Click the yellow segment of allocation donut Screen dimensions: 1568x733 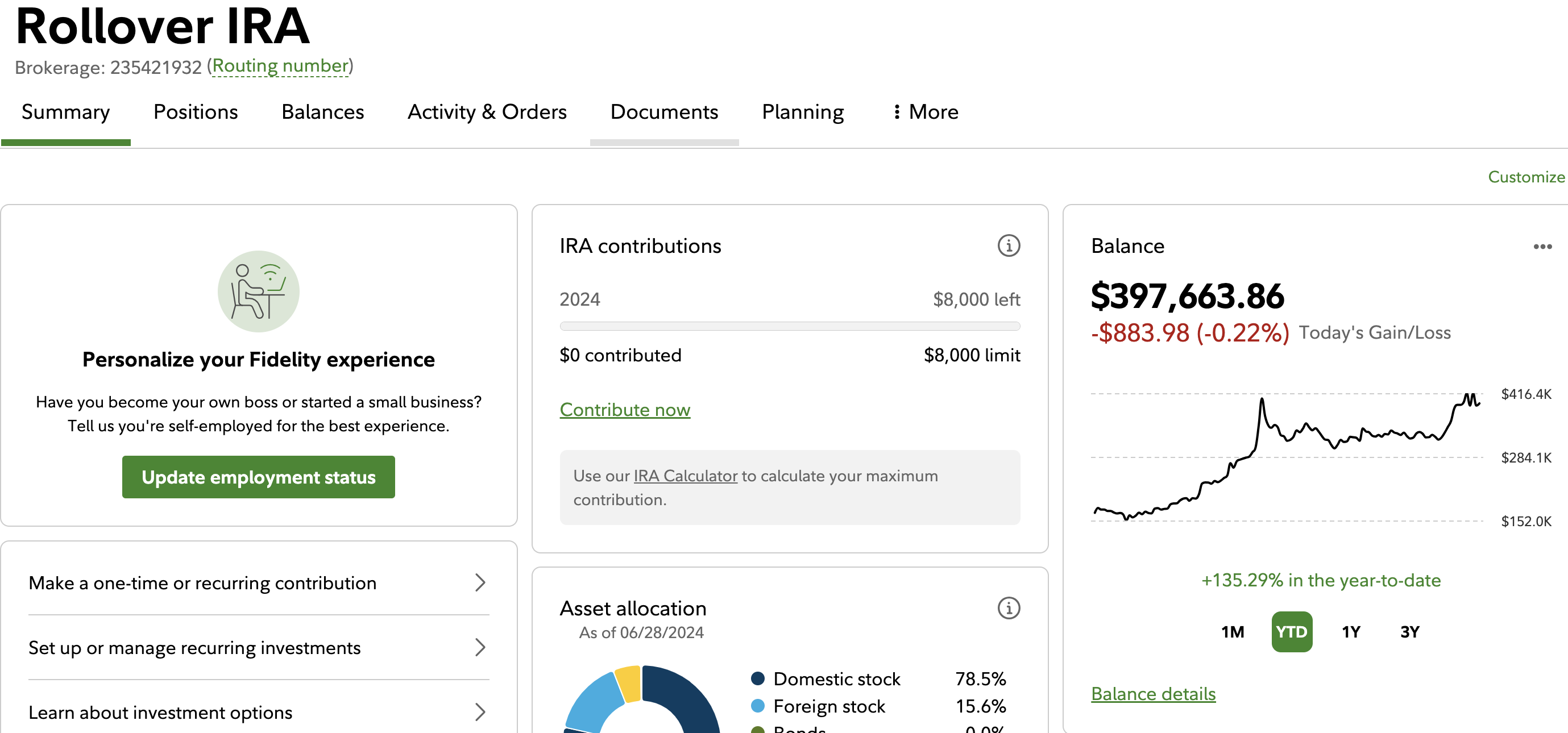[629, 684]
